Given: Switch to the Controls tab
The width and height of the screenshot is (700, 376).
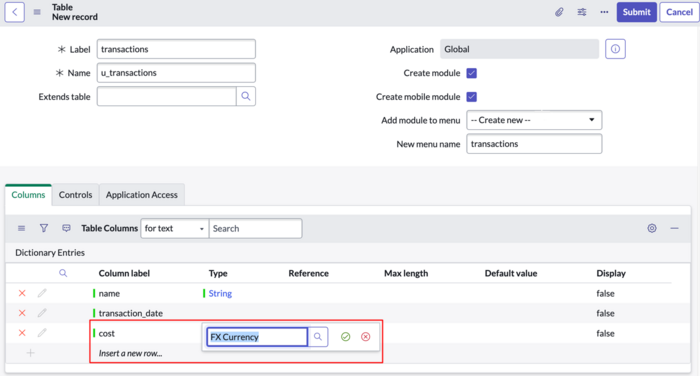Looking at the screenshot, I should [75, 195].
